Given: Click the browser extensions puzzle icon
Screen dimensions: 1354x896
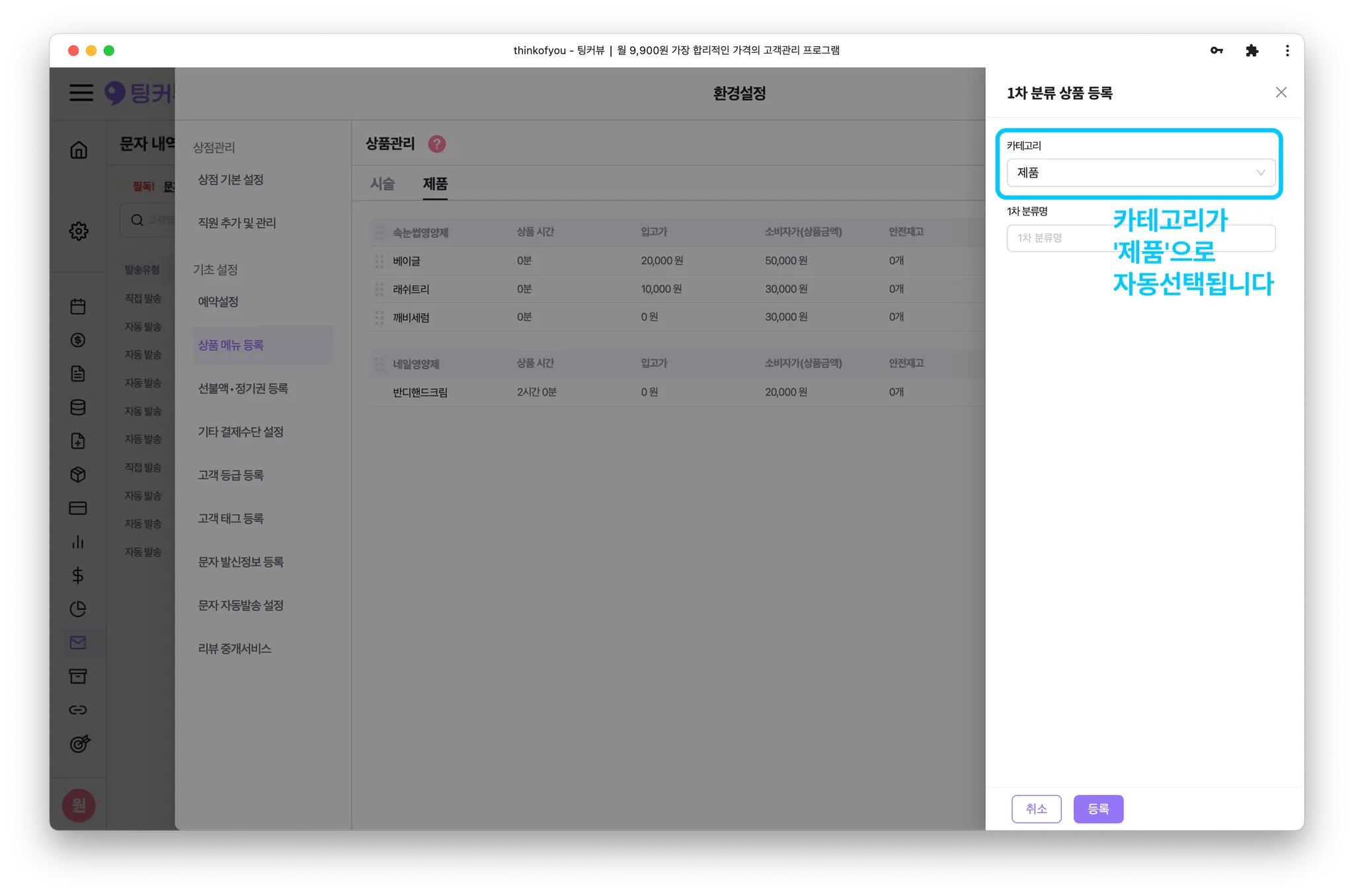Looking at the screenshot, I should click(x=1252, y=51).
